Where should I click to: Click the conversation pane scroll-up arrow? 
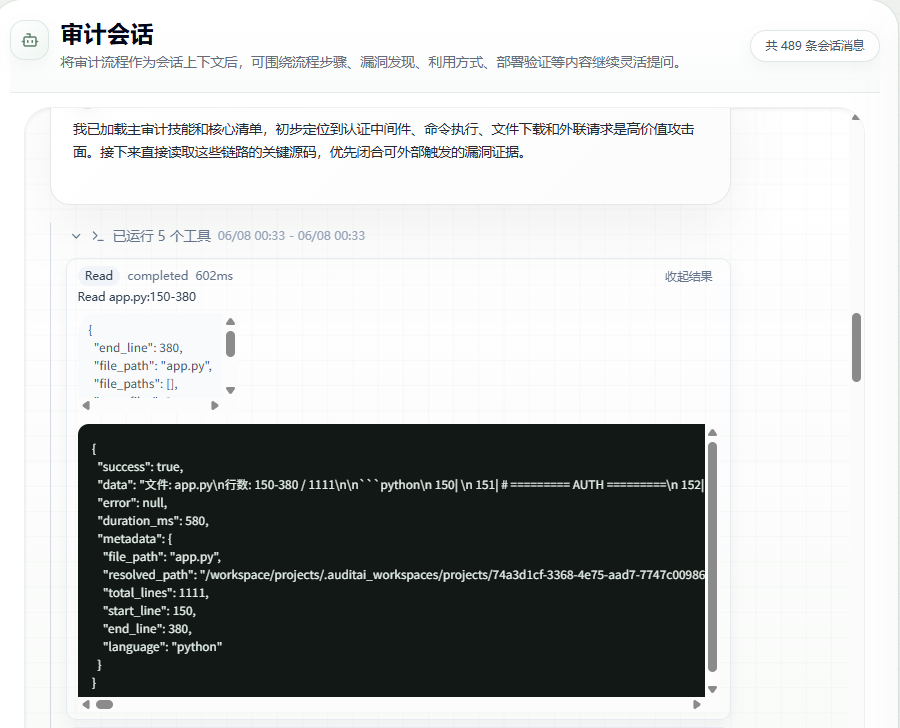click(856, 117)
